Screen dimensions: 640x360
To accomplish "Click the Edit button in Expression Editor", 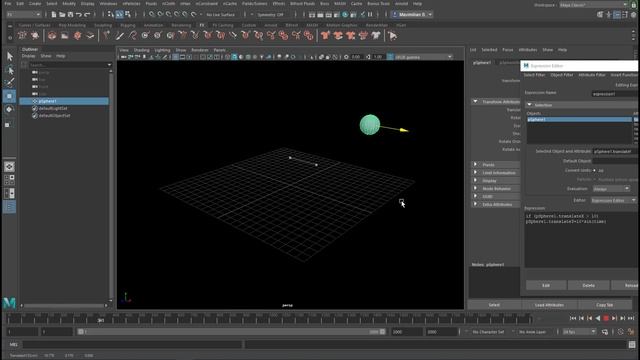I will click(546, 285).
